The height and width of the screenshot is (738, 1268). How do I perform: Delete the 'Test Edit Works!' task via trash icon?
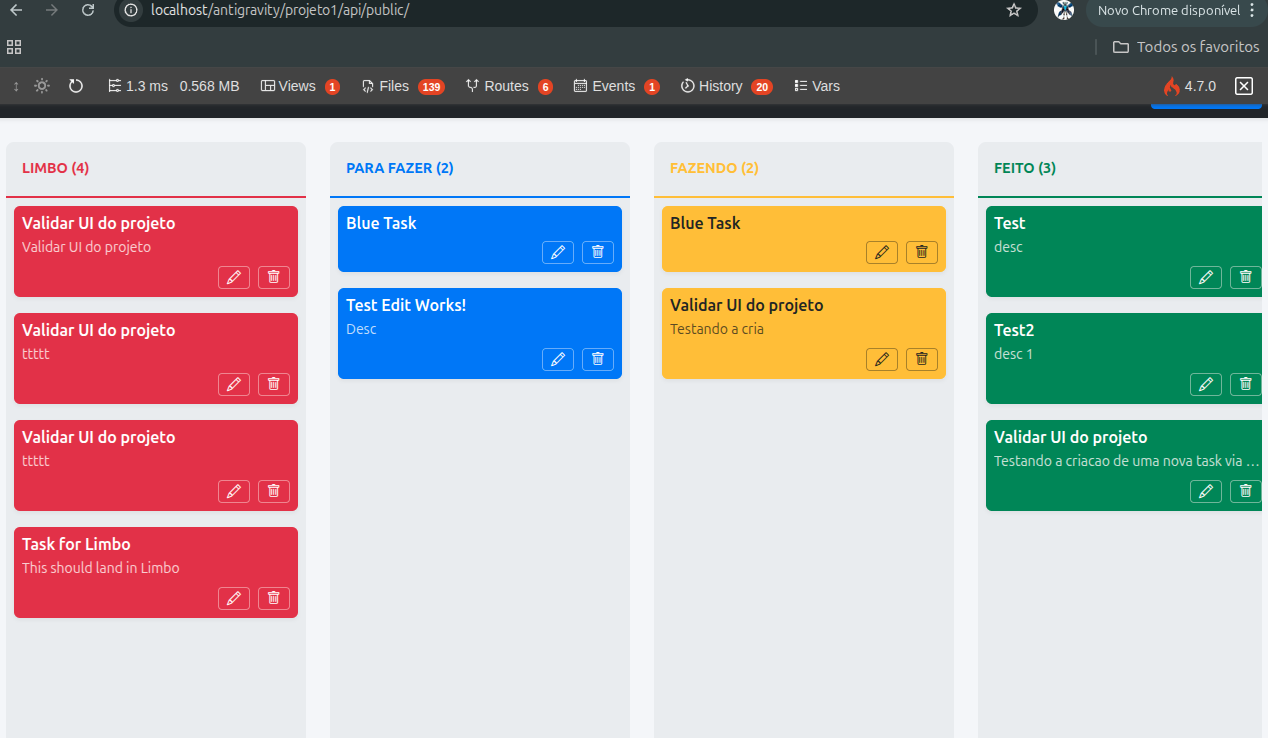(598, 359)
